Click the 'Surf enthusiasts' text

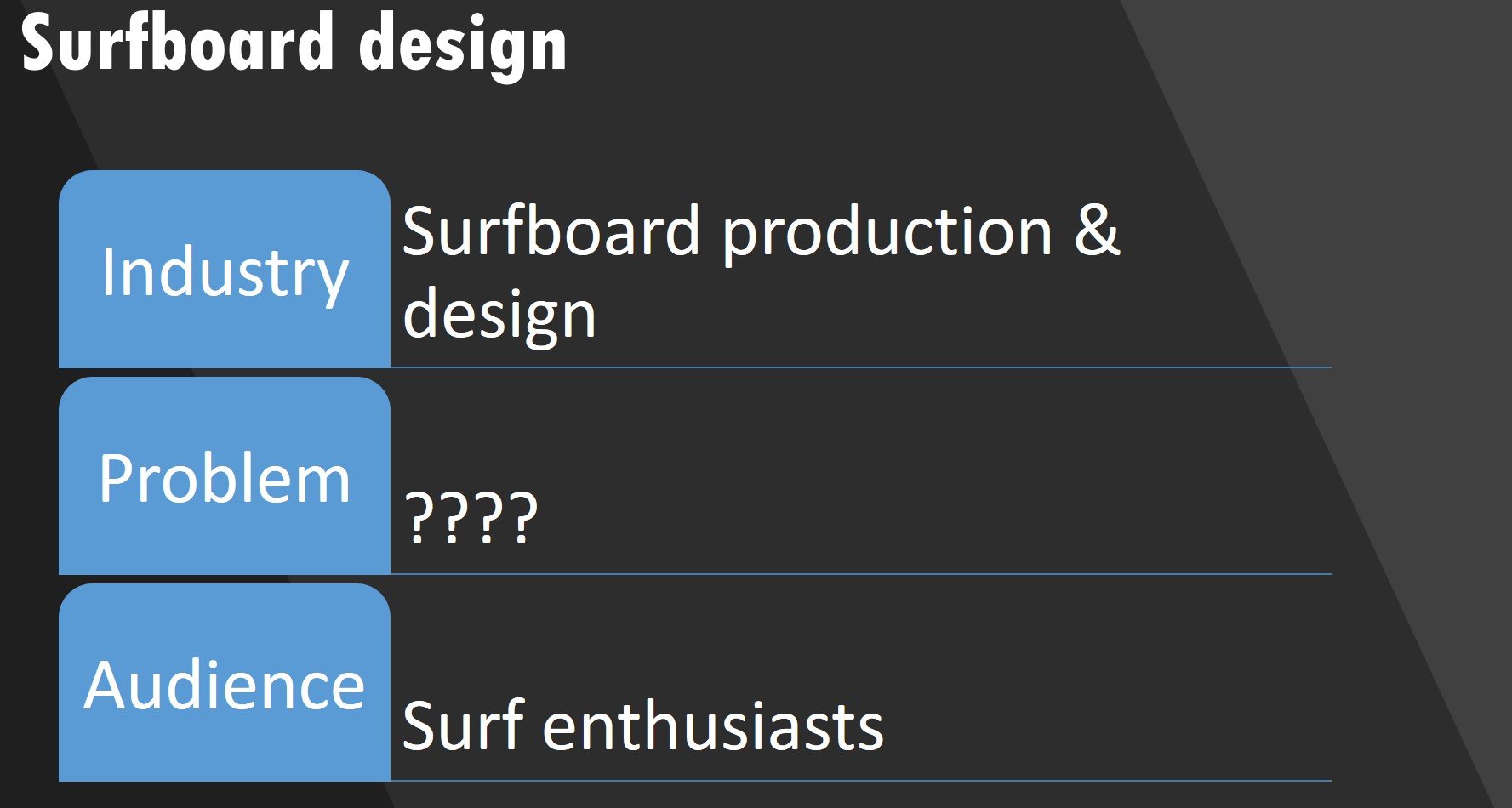642,725
